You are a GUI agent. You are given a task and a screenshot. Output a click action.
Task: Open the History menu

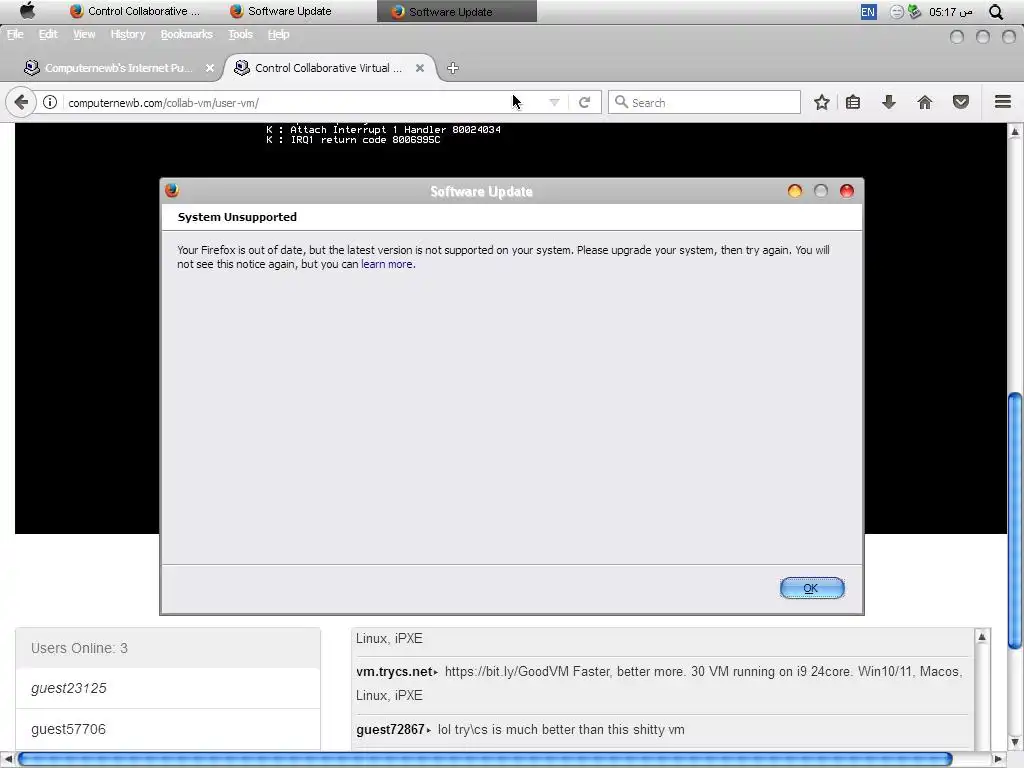pos(127,34)
